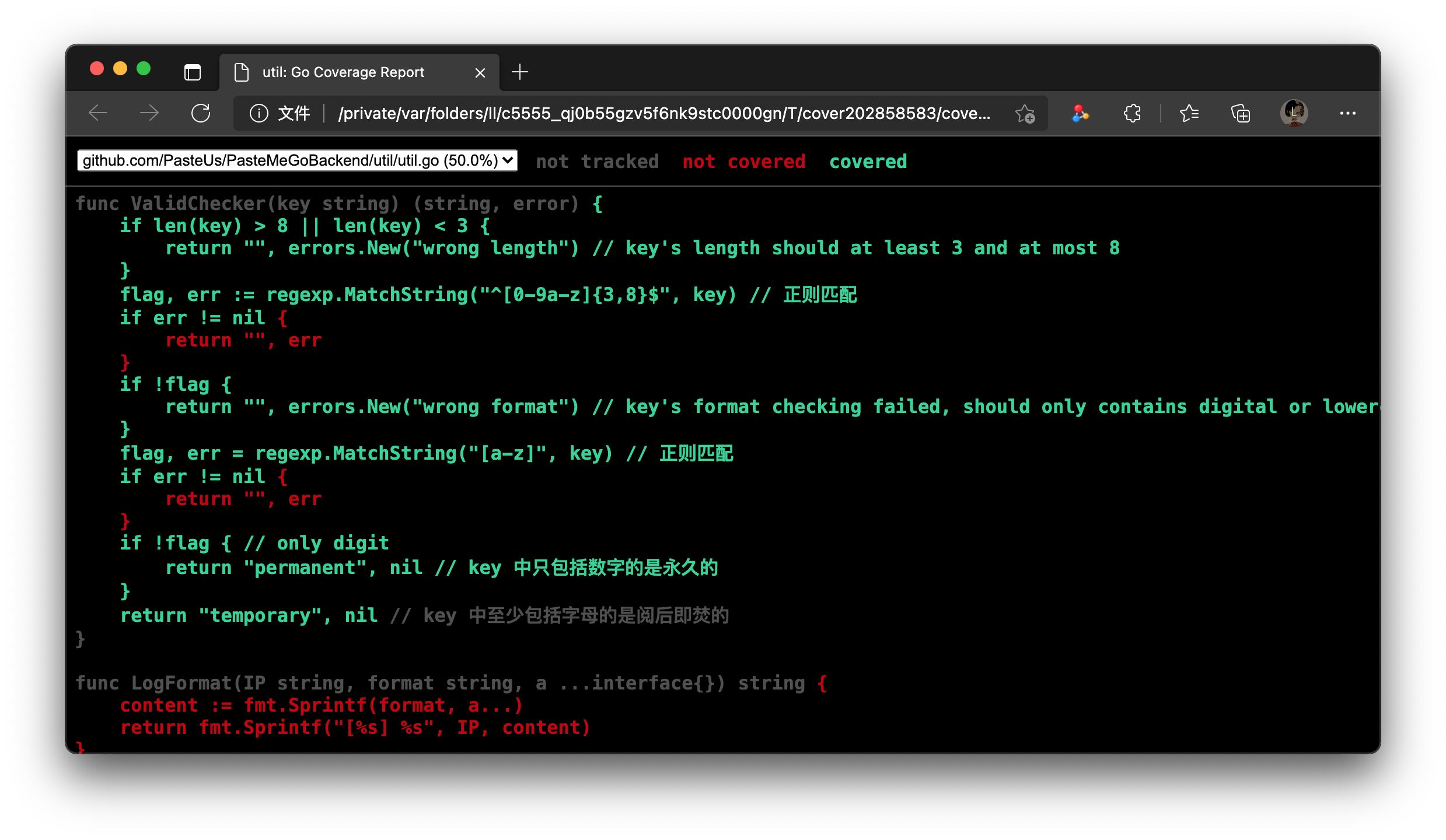Click the 'not tracked' gray legend label
The image size is (1446, 840).
[x=597, y=162]
